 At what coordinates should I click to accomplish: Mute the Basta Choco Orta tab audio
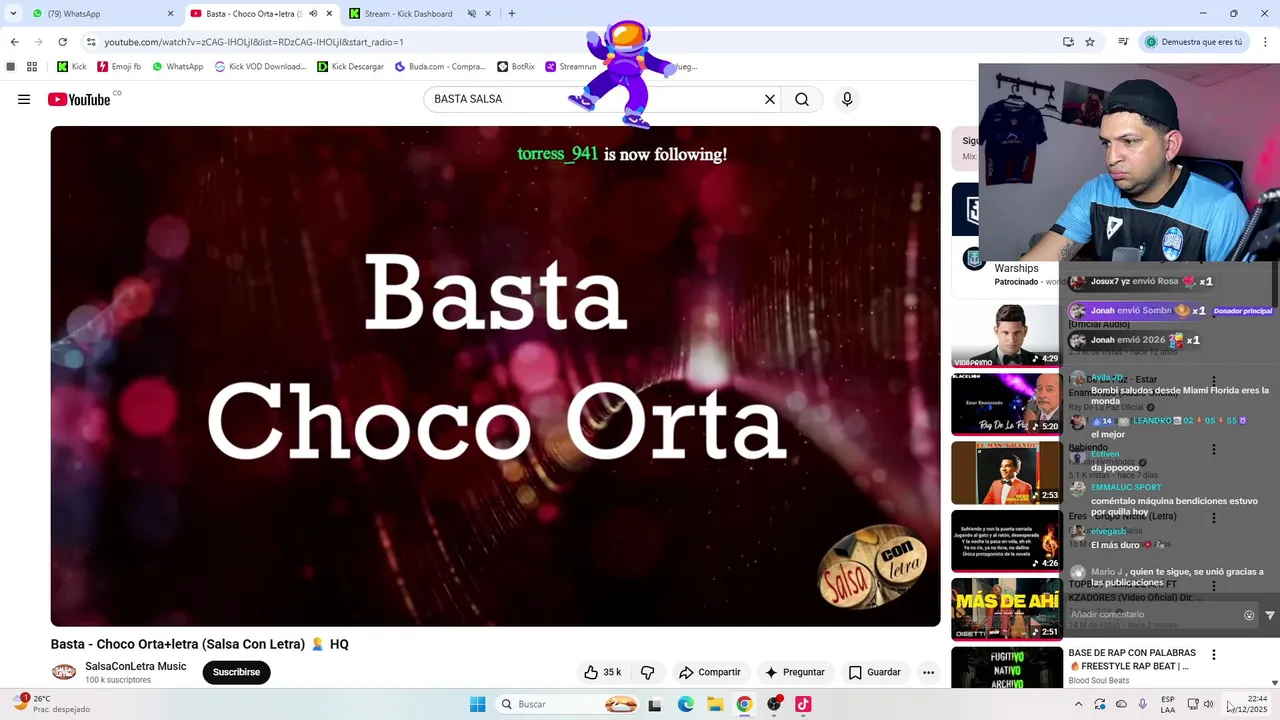click(x=313, y=13)
